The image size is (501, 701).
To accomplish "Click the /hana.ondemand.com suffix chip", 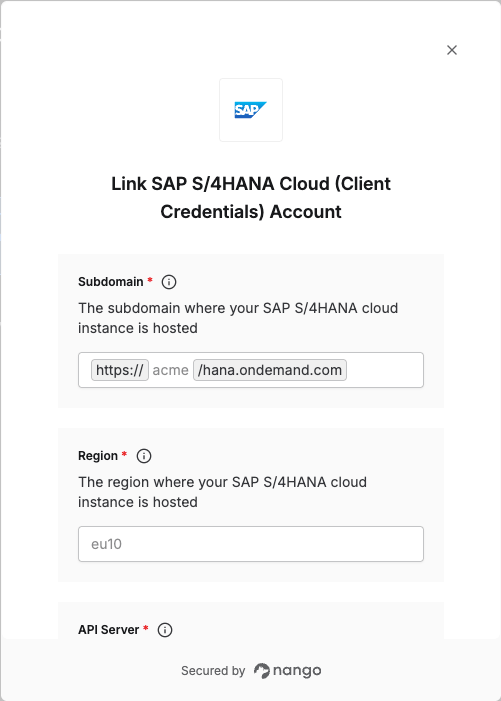I will (270, 370).
